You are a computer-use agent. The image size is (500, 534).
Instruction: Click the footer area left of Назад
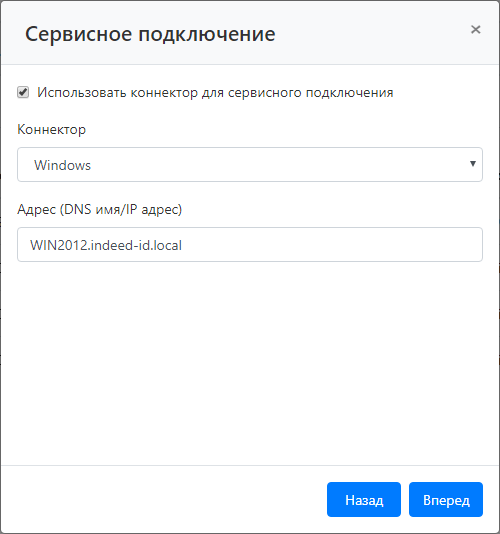pos(163,500)
